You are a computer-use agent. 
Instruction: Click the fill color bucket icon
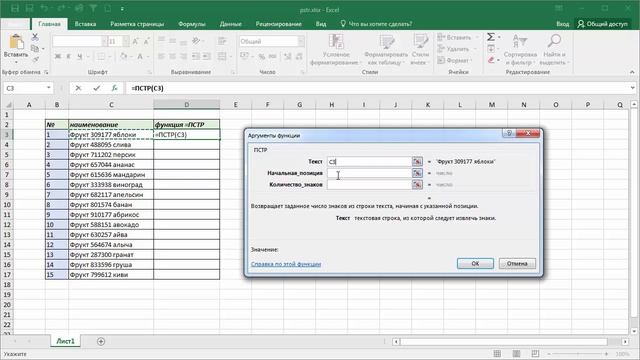(x=123, y=56)
